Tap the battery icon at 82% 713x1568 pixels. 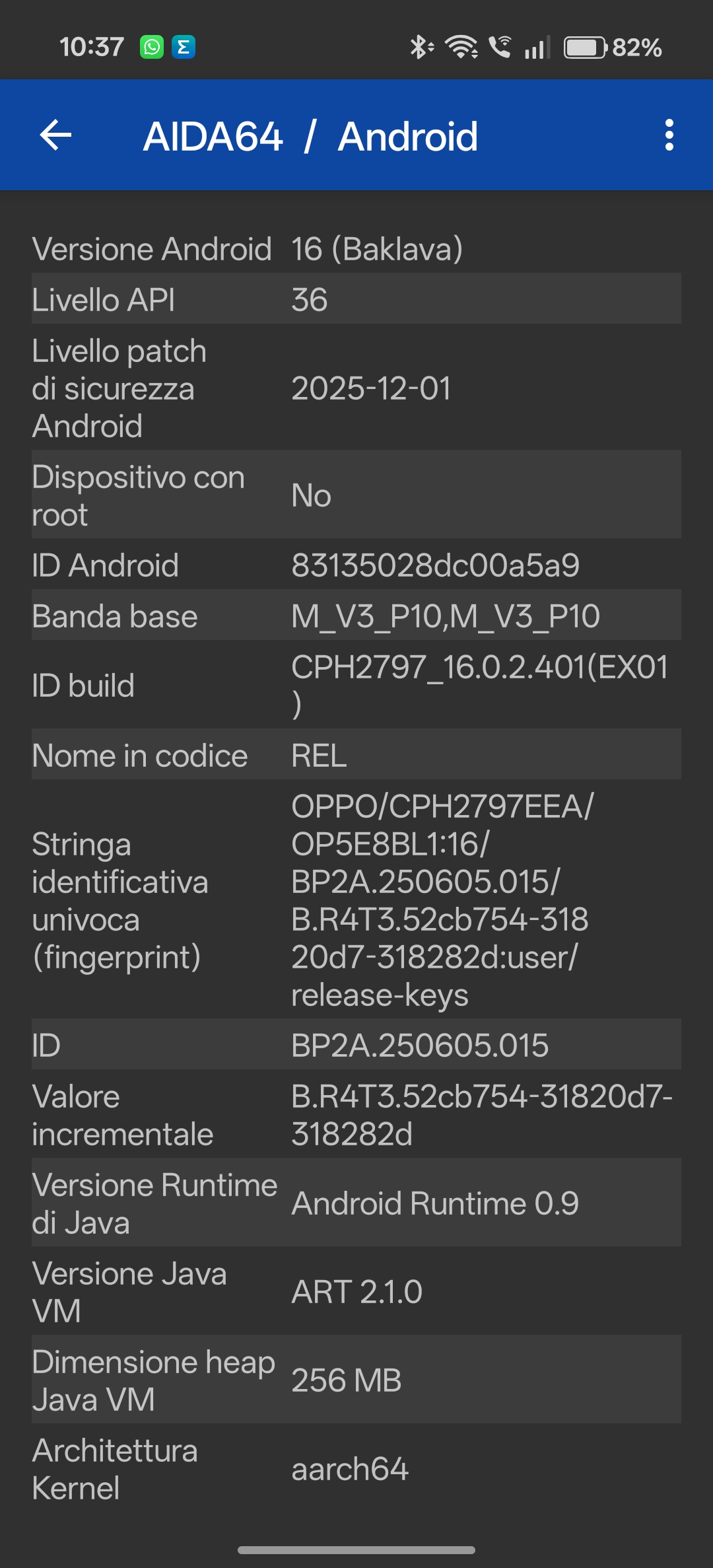584,48
